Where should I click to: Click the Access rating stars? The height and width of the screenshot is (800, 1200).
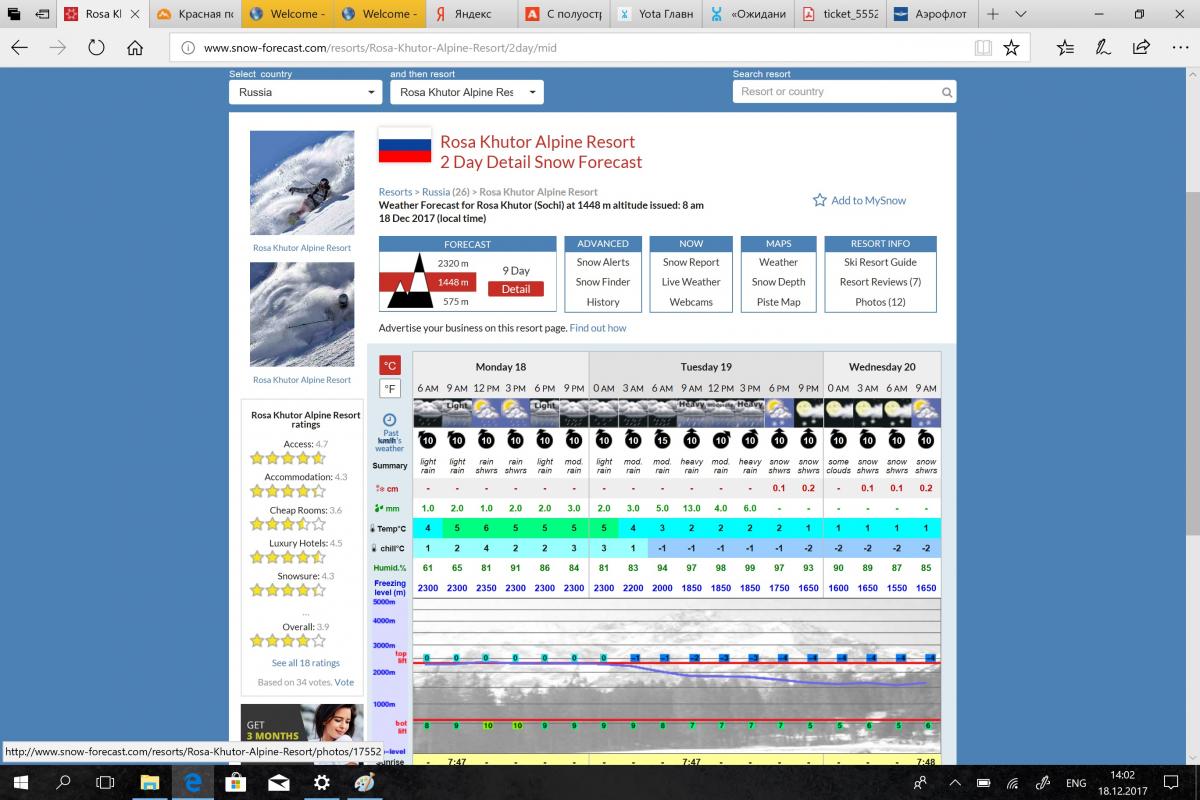288,457
